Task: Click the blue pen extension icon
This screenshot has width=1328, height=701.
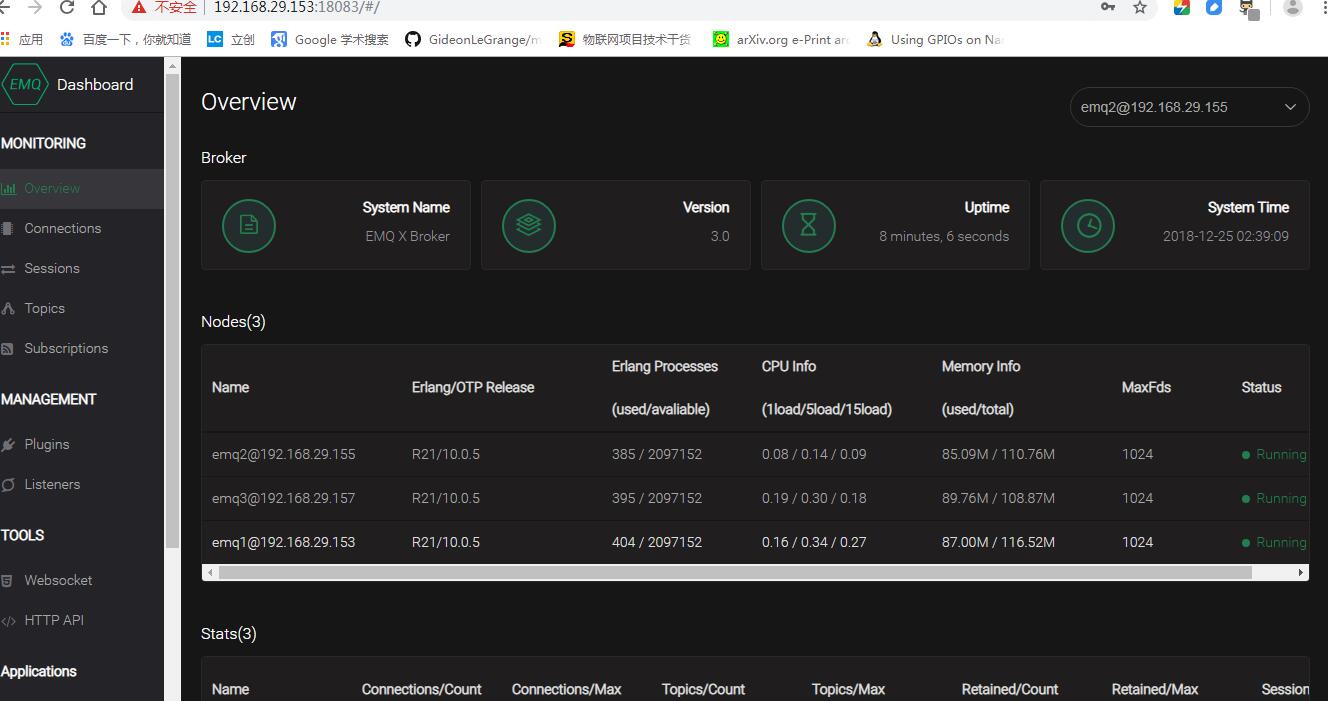Action: click(1214, 7)
